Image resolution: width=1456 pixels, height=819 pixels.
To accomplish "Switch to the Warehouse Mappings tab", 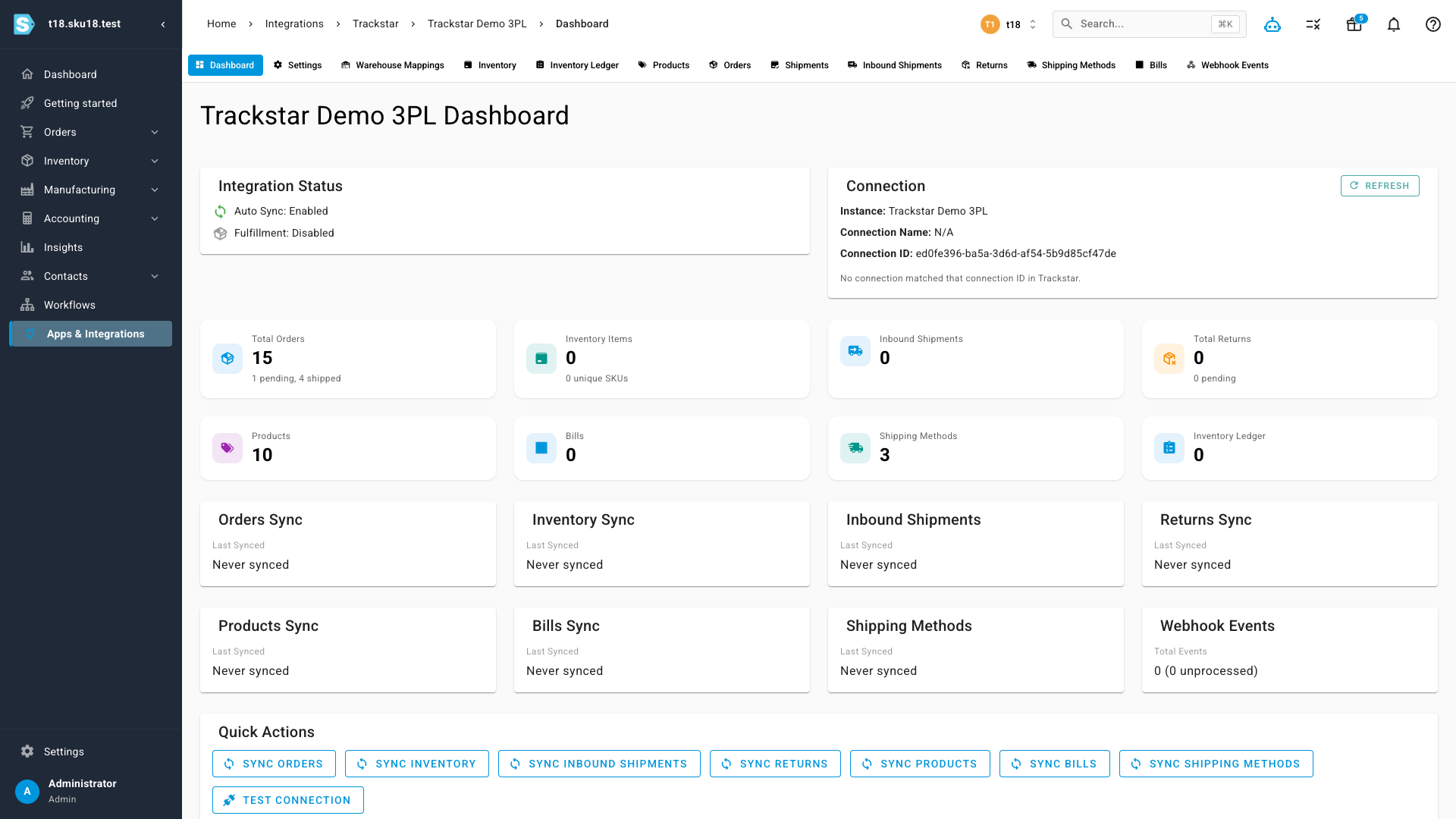I will point(393,65).
